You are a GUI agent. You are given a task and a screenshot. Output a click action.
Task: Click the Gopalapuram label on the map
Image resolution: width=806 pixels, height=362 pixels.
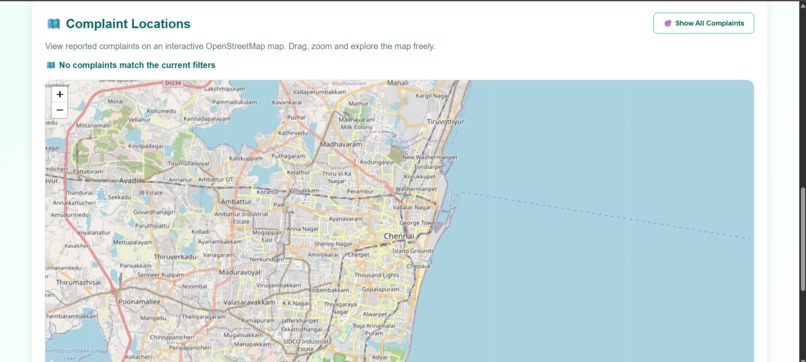pos(380,289)
